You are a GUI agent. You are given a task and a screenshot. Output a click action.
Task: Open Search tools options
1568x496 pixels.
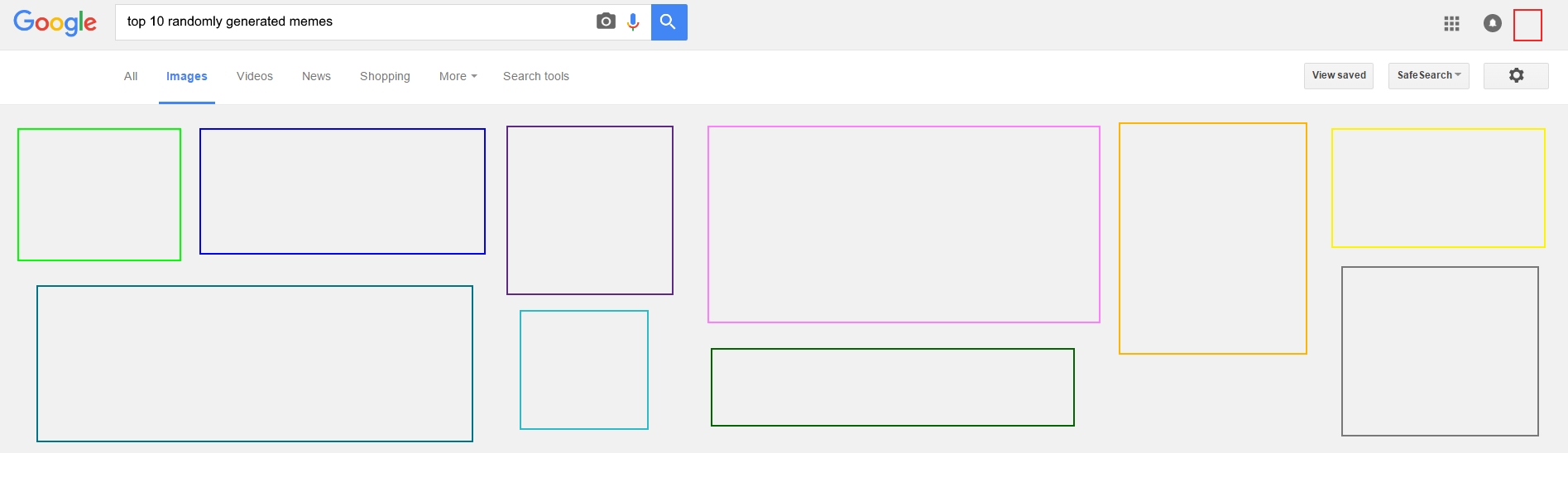tap(535, 76)
